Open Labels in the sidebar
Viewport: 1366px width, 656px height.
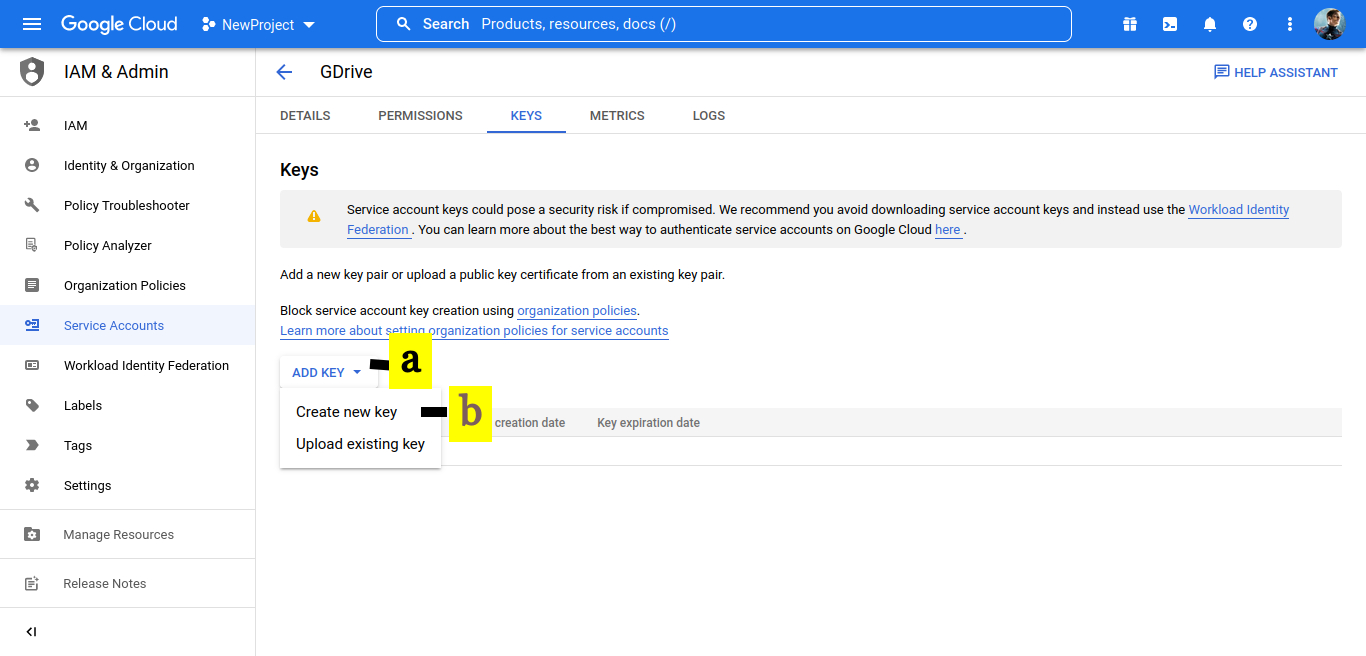coord(127,405)
